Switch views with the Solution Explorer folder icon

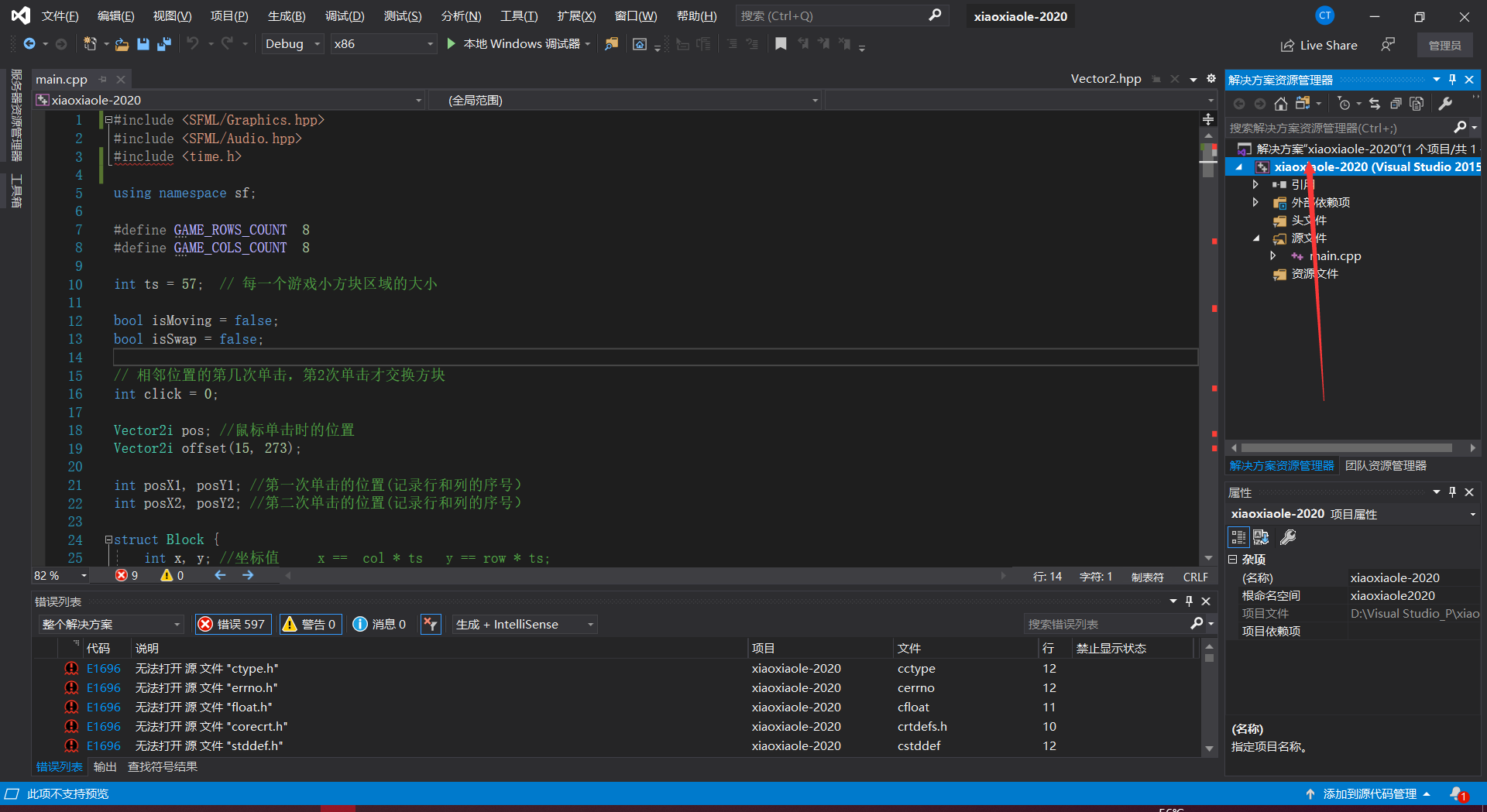point(1303,104)
